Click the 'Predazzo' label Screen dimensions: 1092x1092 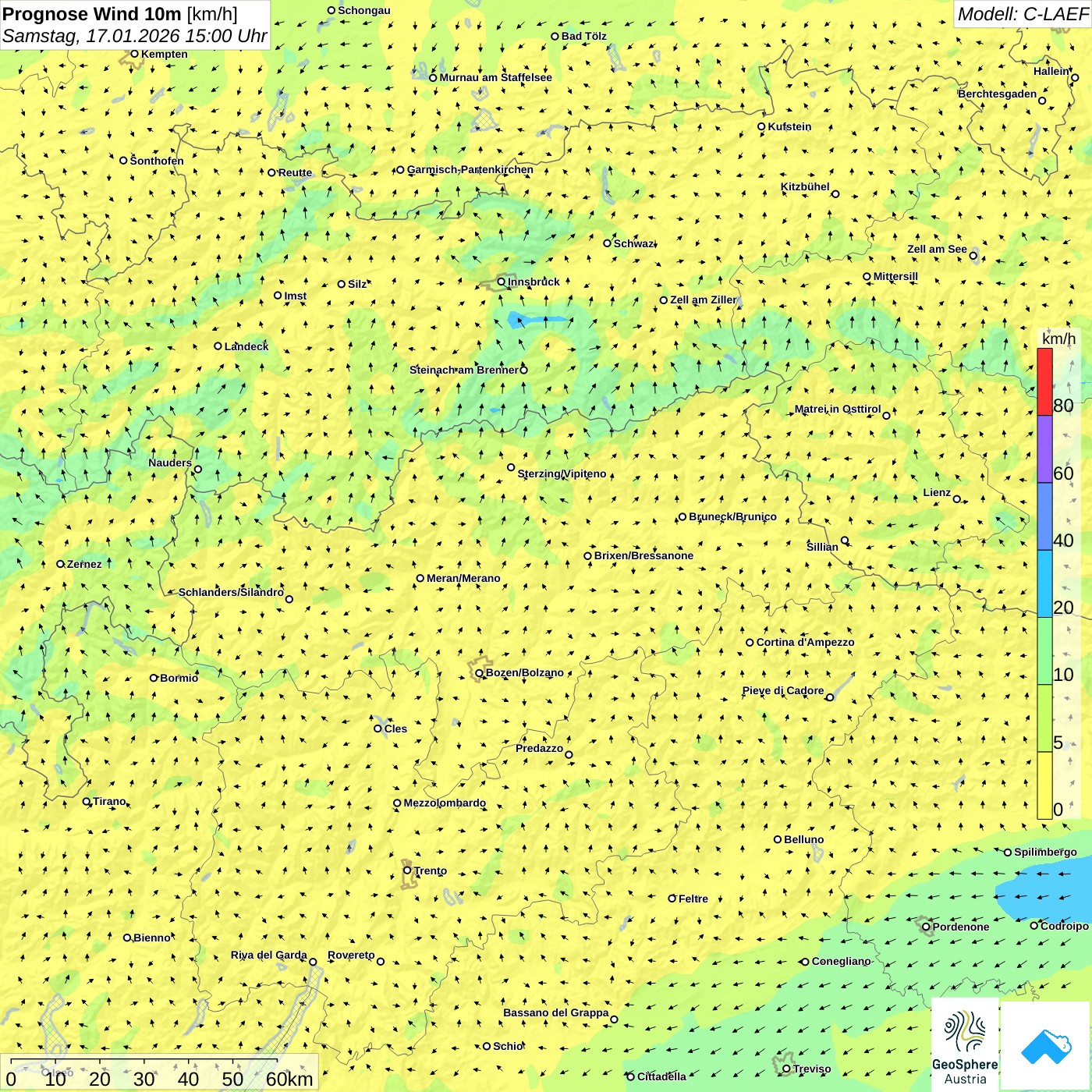click(x=539, y=748)
